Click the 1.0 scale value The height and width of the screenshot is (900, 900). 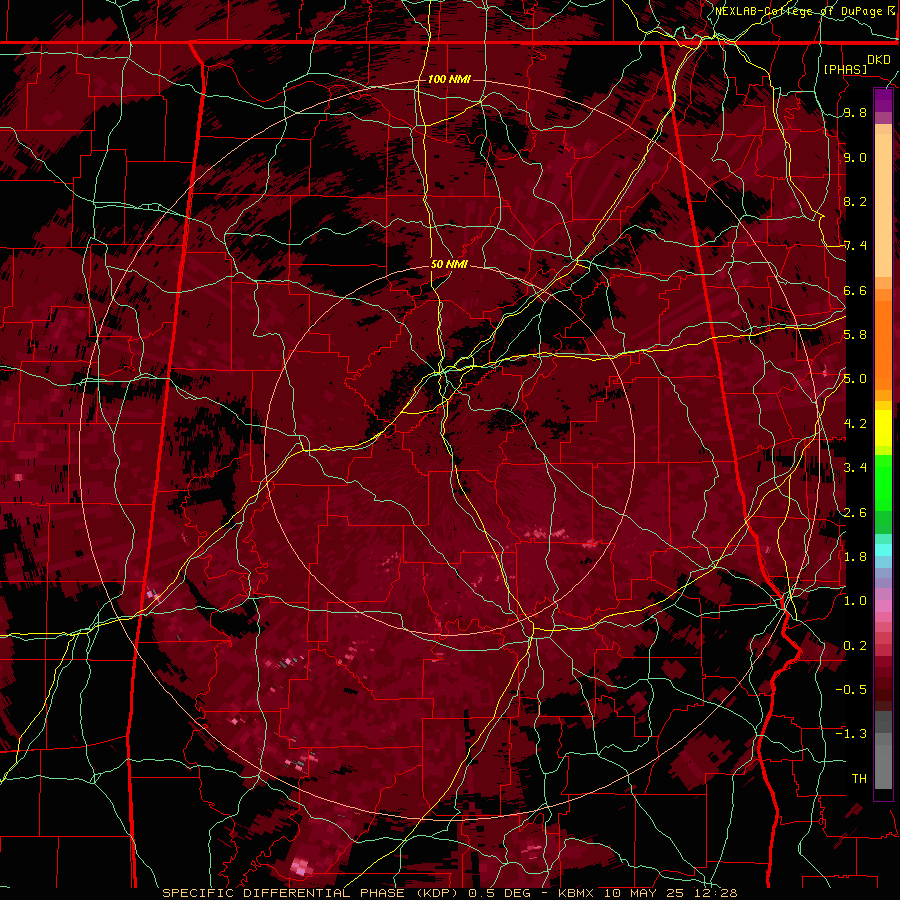855,601
